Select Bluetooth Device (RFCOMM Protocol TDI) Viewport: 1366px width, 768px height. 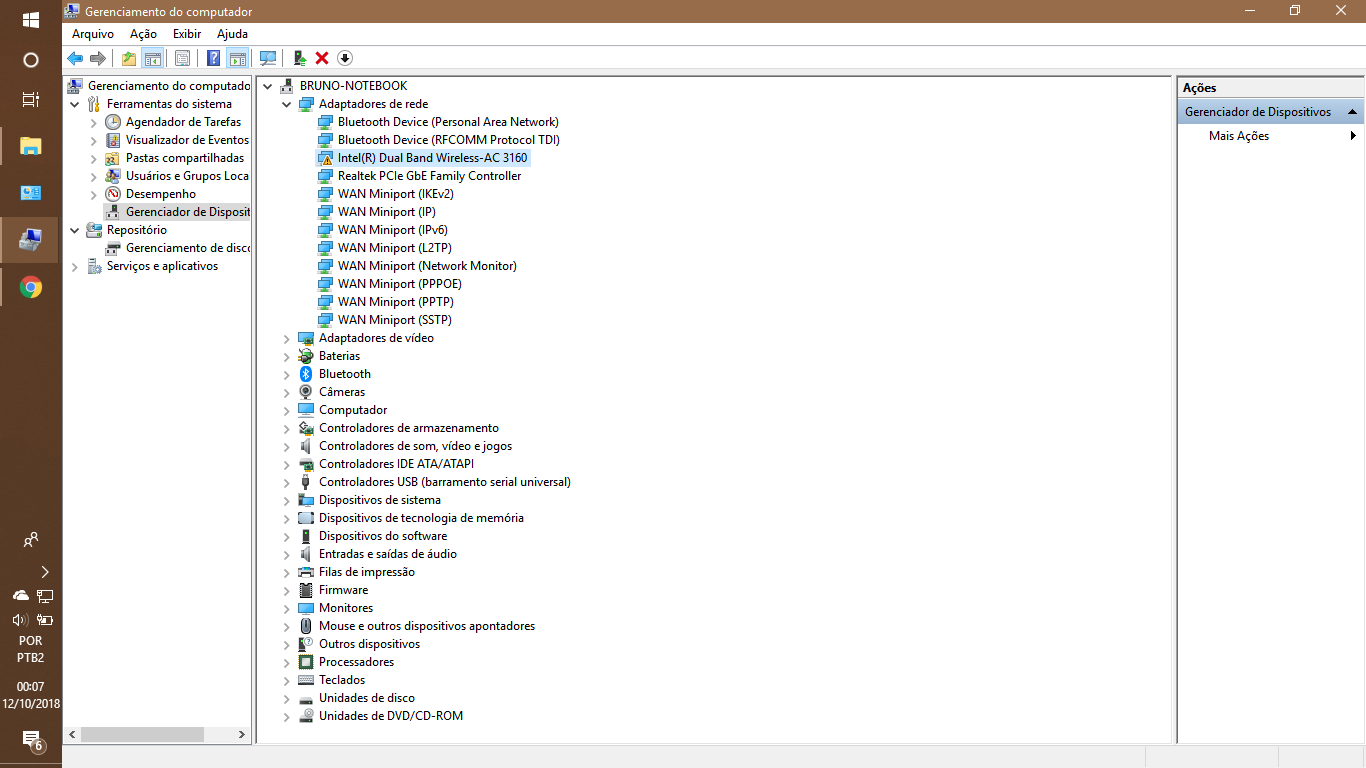coord(449,140)
